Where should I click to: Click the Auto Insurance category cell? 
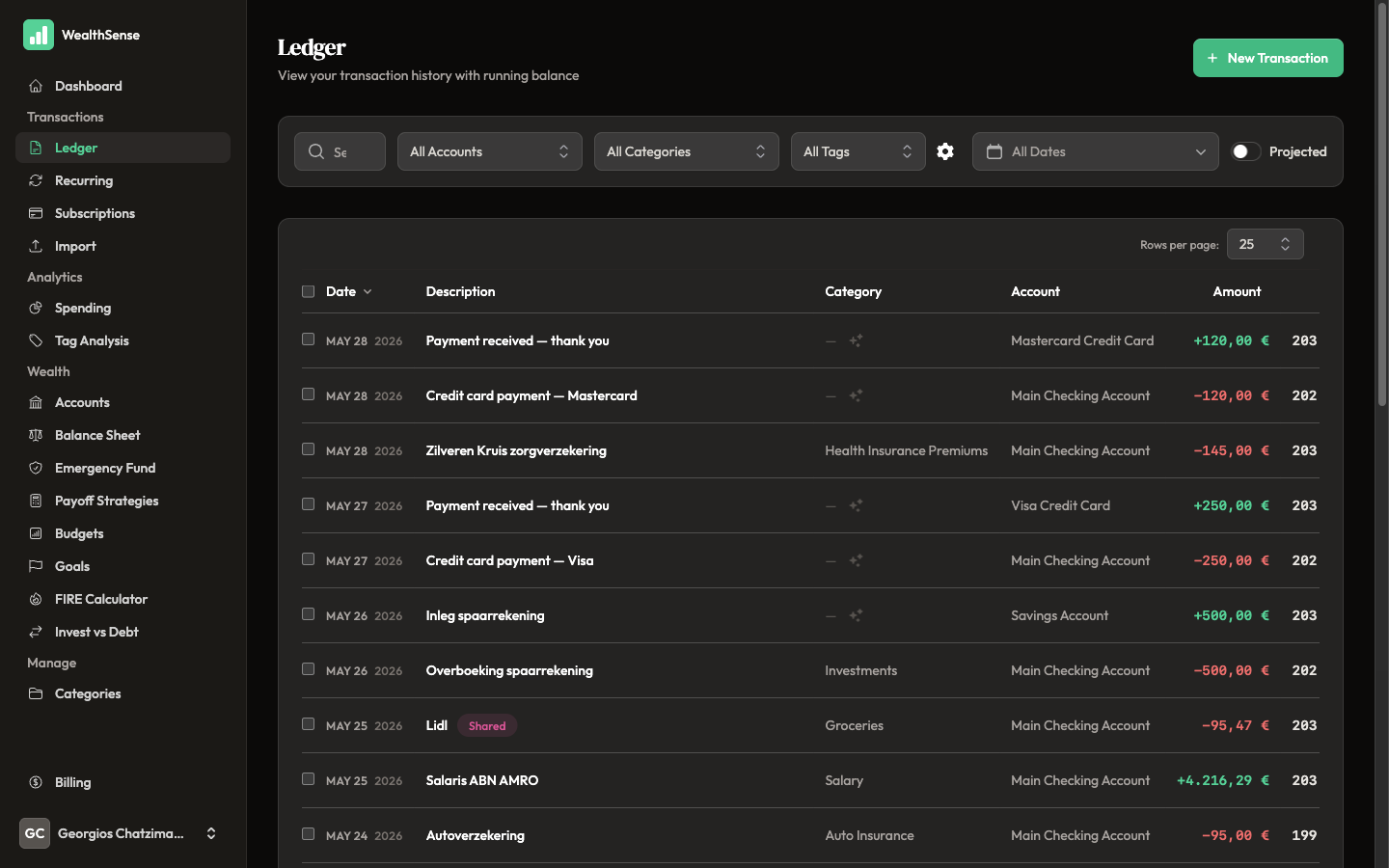click(869, 835)
